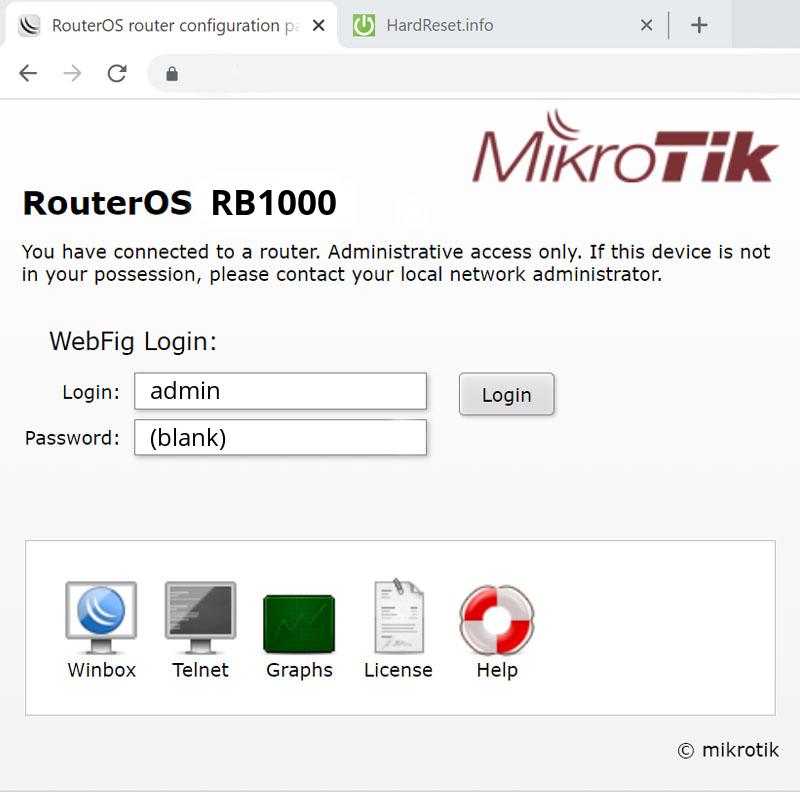Screen dimensions: 800x797
Task: Click the Login button
Action: pos(507,394)
